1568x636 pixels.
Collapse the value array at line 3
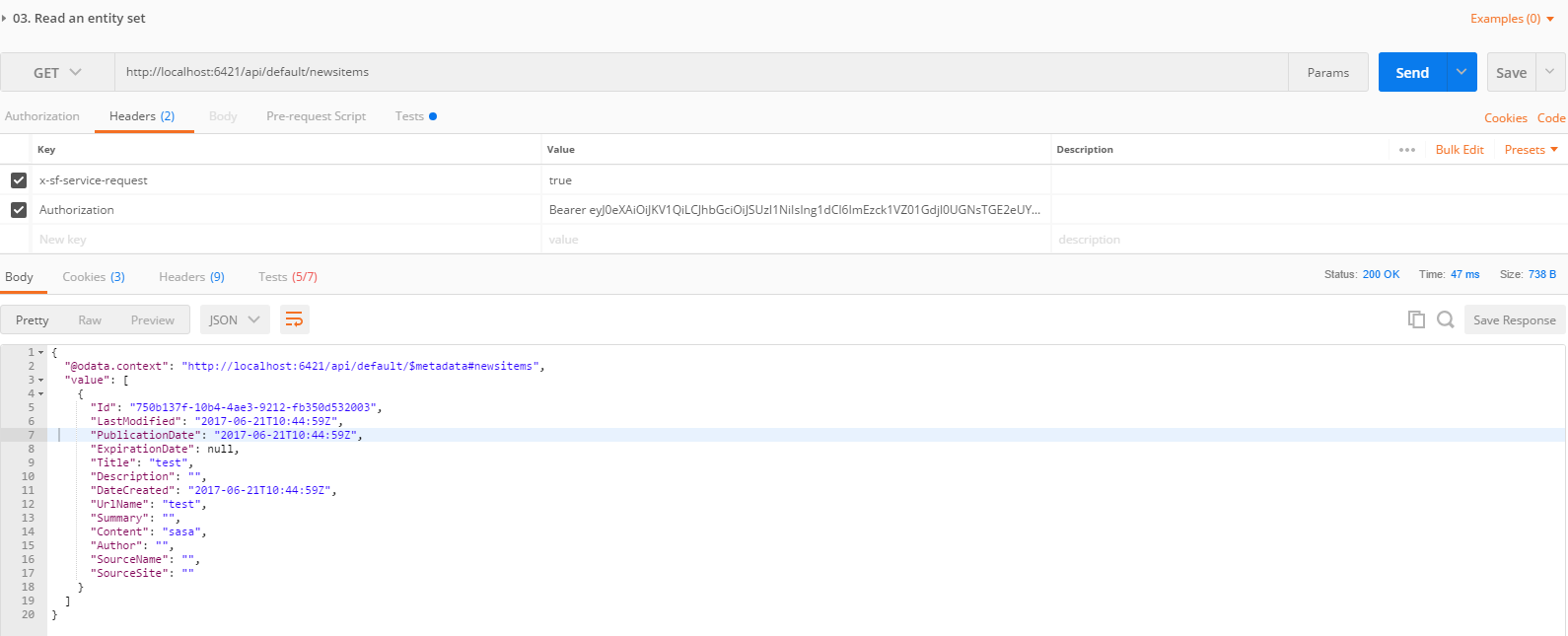click(x=41, y=380)
